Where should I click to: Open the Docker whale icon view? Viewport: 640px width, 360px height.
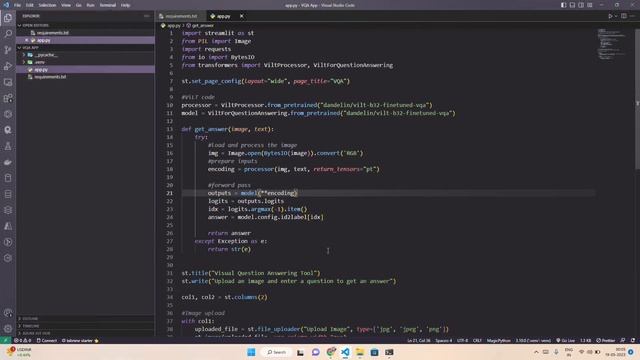tap(8, 162)
